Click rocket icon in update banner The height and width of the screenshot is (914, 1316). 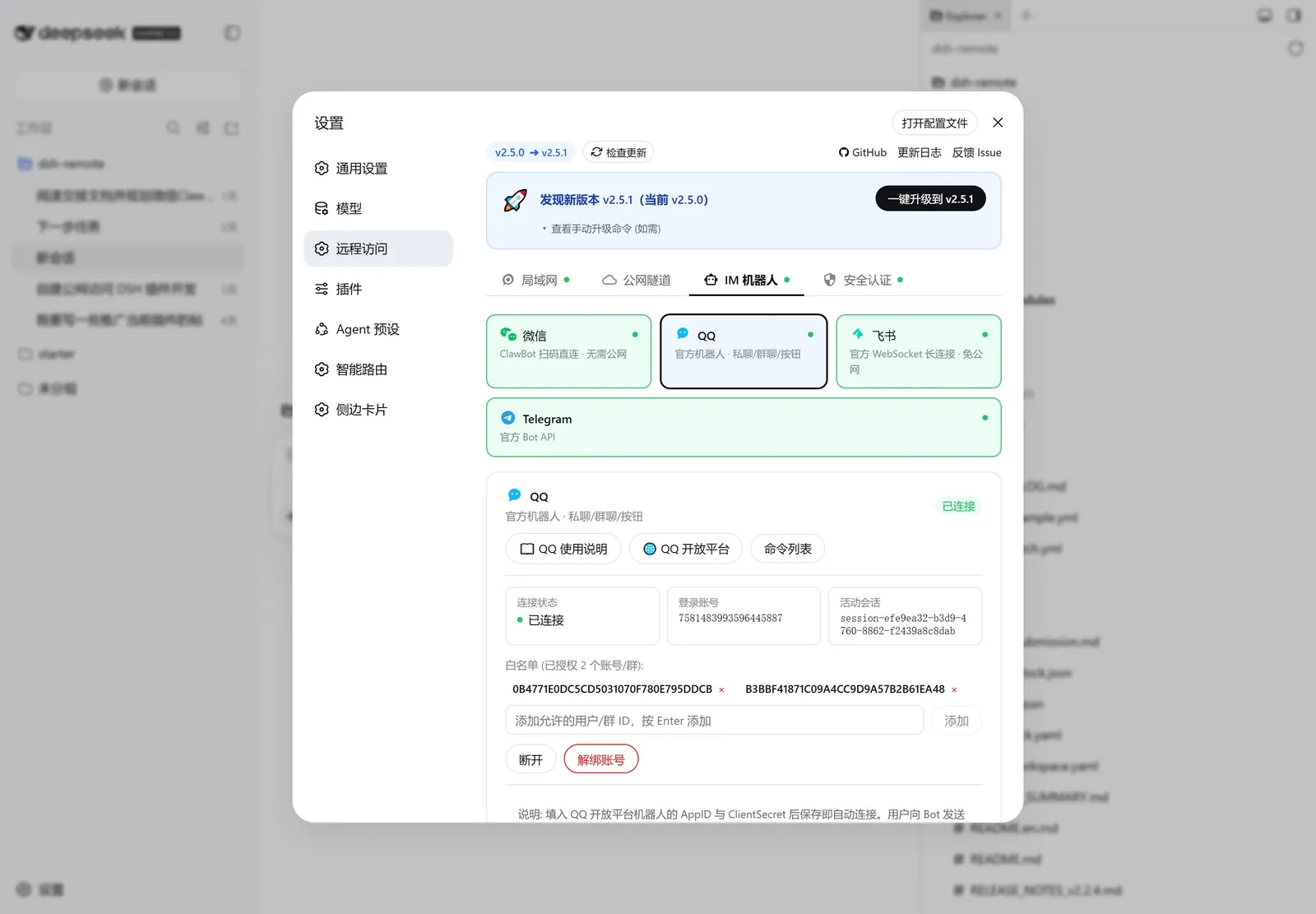point(515,201)
